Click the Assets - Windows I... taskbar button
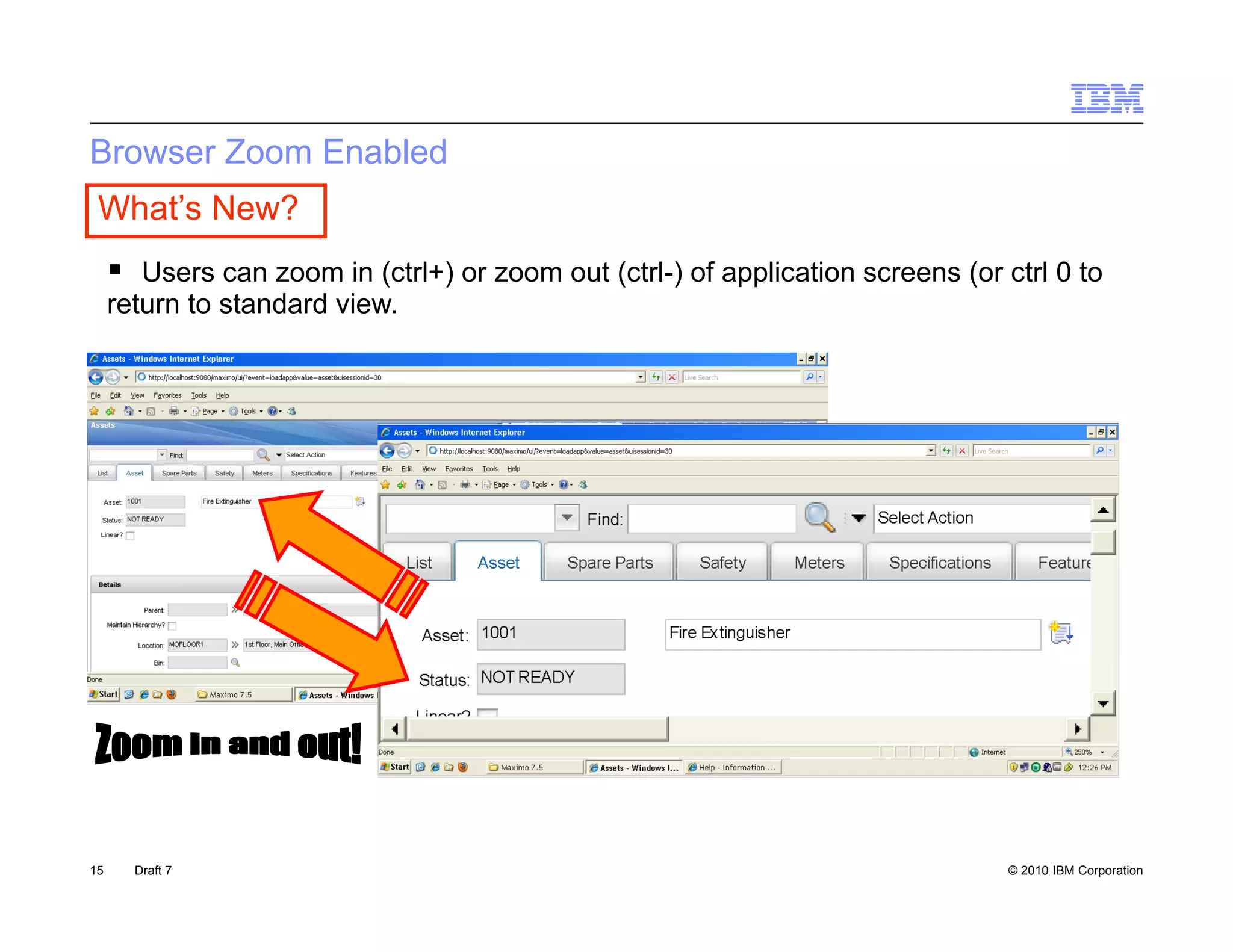Viewport: 1233px width, 952px height. [634, 767]
